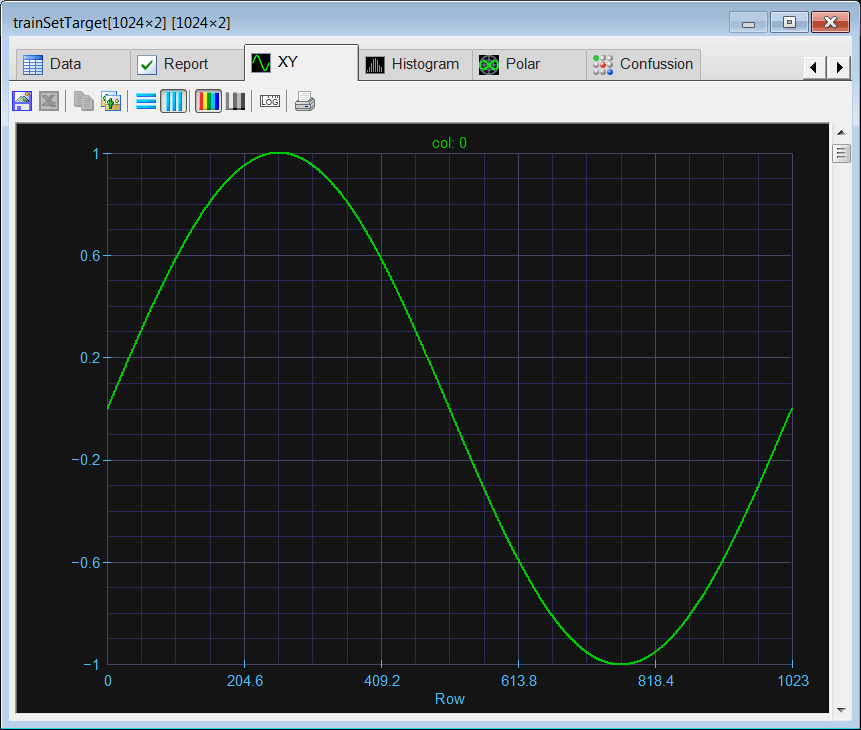
Task: Toggle the color palette mode
Action: coord(208,101)
